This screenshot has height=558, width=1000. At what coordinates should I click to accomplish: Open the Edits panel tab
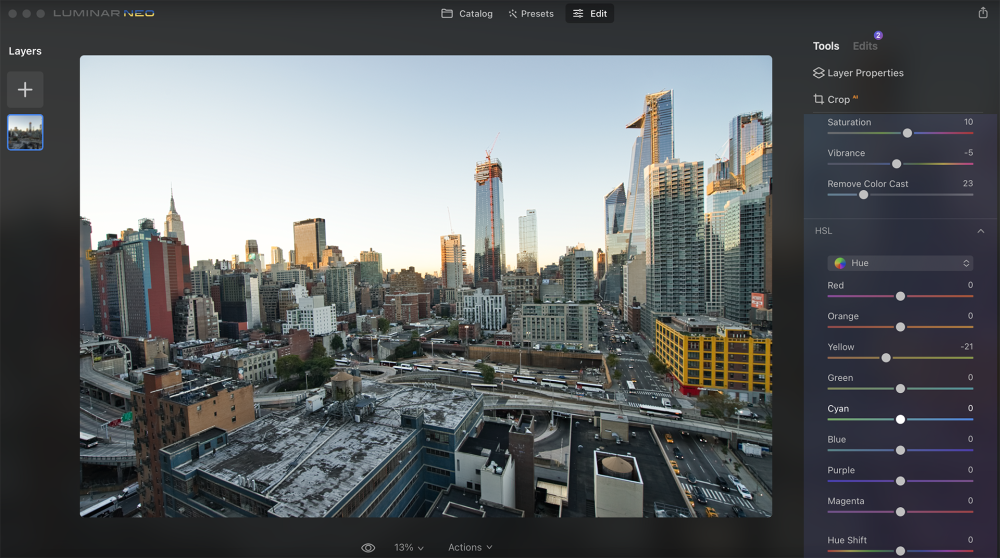point(865,46)
